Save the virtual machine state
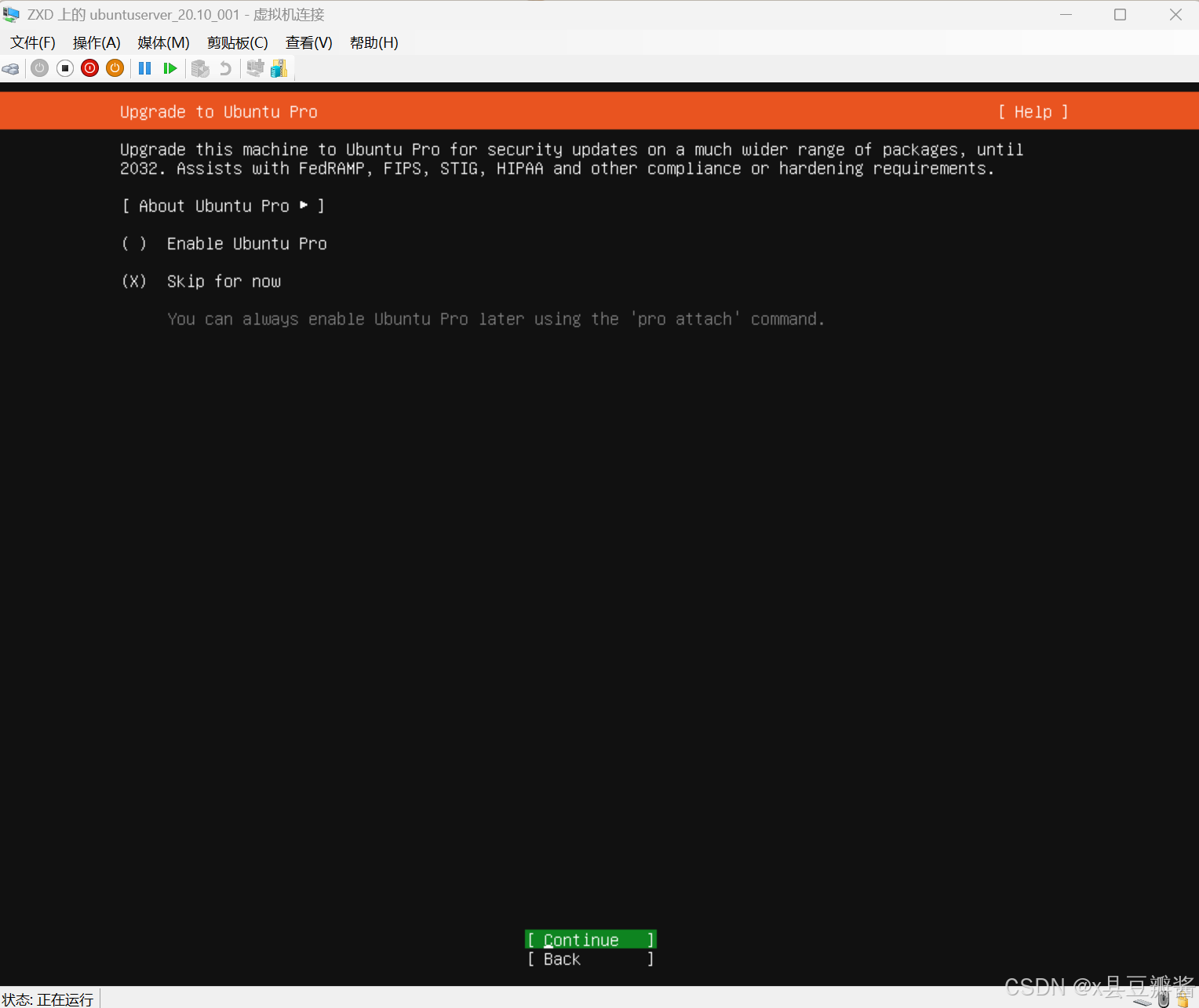1199x1008 pixels. (115, 68)
